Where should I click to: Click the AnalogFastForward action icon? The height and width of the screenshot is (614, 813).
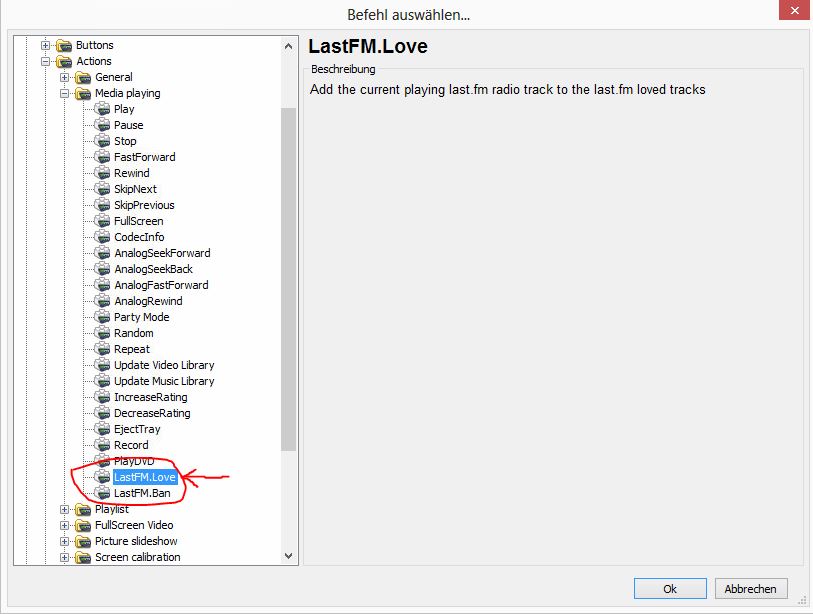(x=103, y=285)
